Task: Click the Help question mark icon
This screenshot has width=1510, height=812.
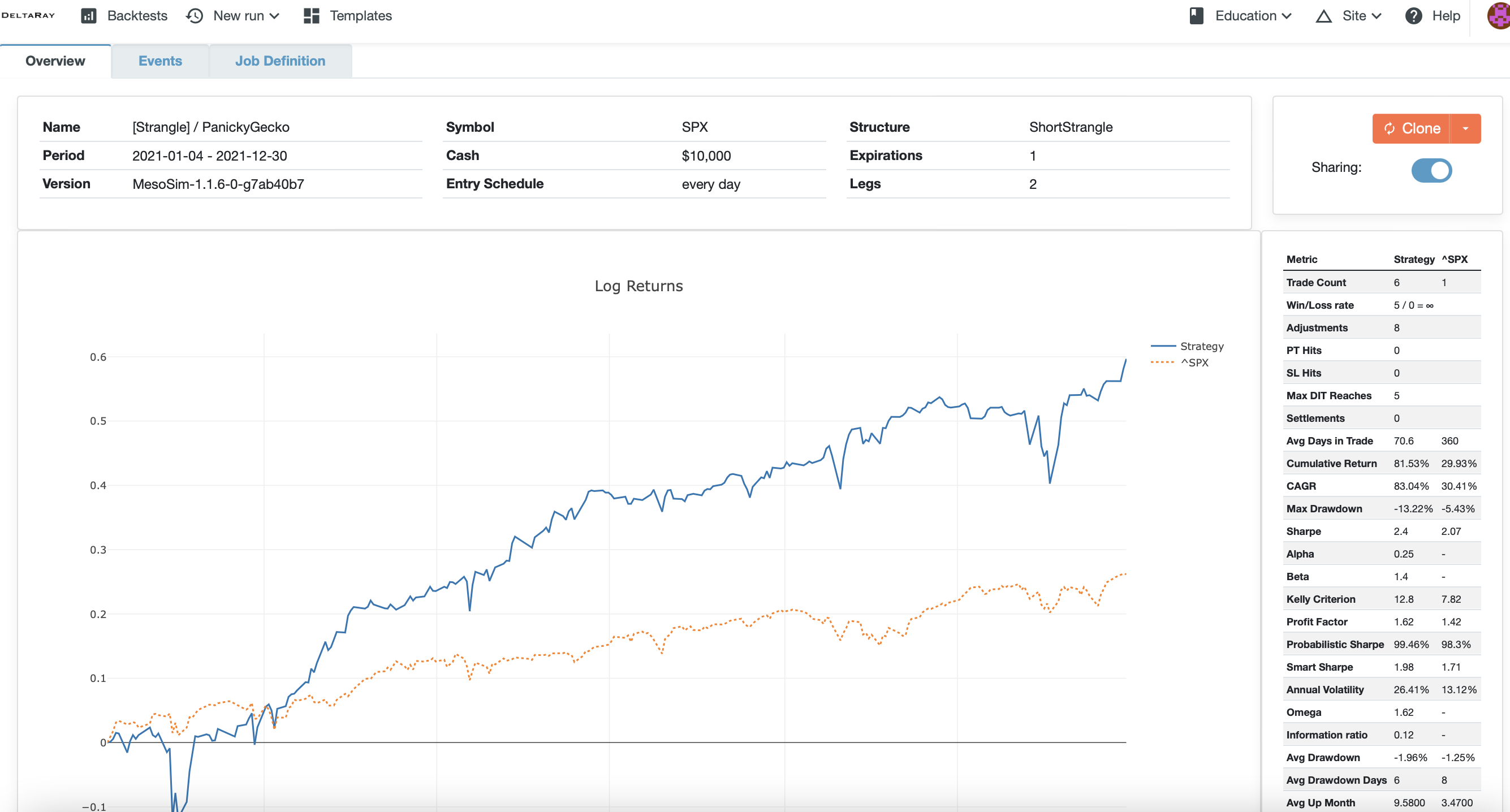Action: click(1413, 16)
